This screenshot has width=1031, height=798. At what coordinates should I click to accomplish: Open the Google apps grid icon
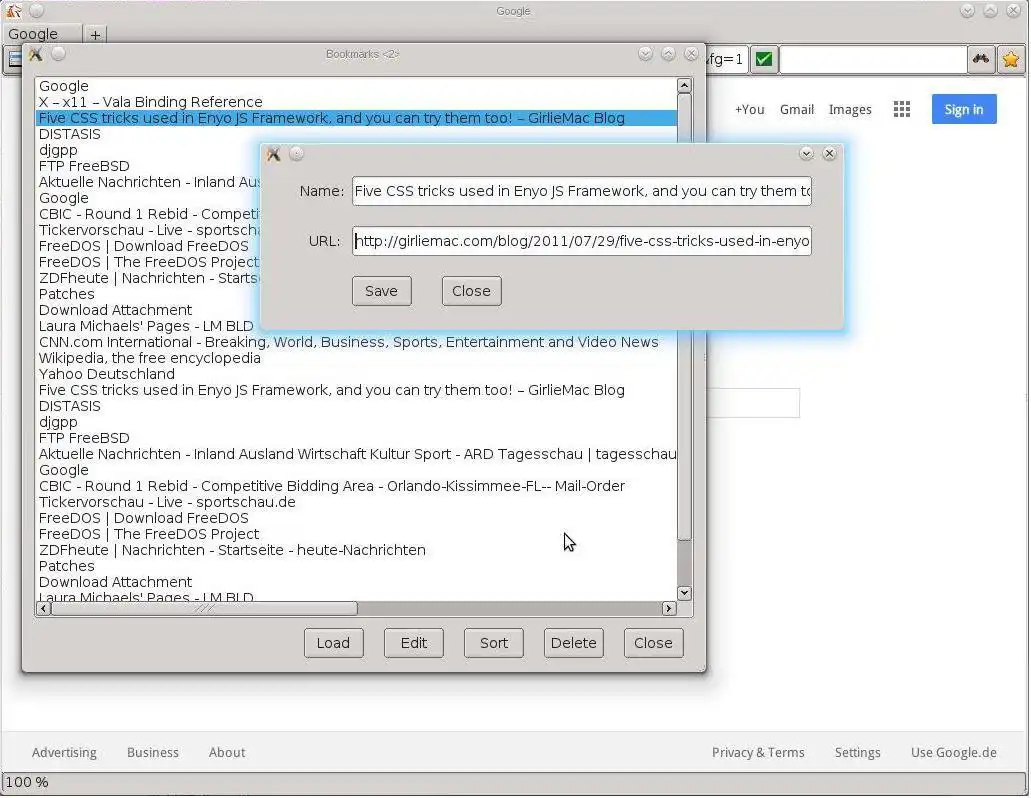click(901, 109)
